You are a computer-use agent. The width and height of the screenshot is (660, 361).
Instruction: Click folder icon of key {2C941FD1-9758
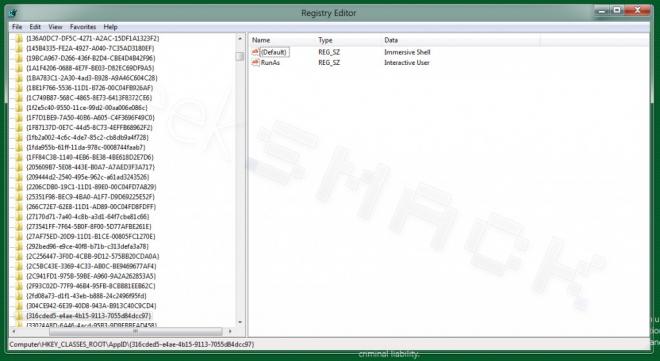[x=19, y=276]
